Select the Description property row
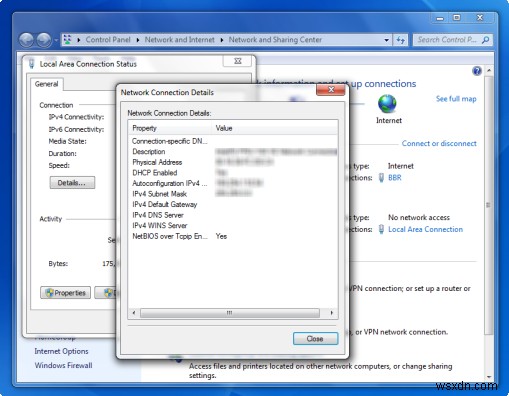 233,152
